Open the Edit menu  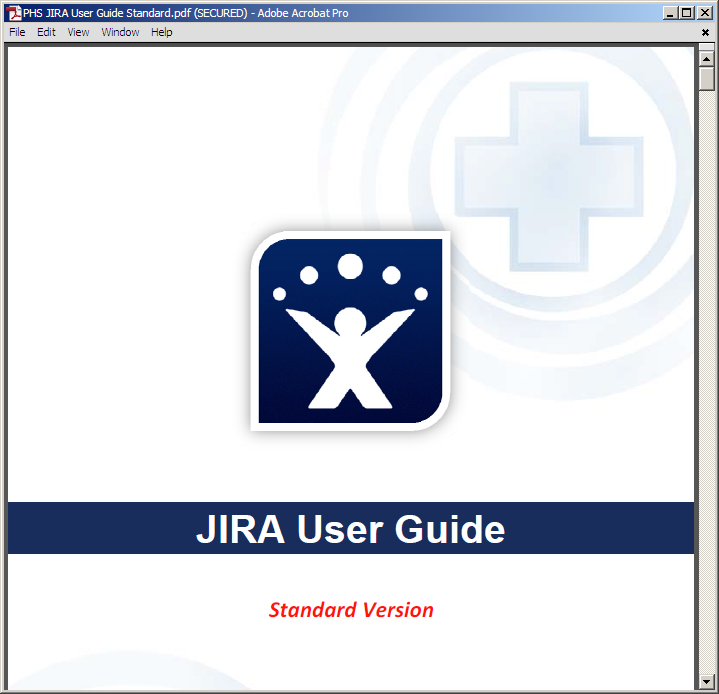[47, 32]
